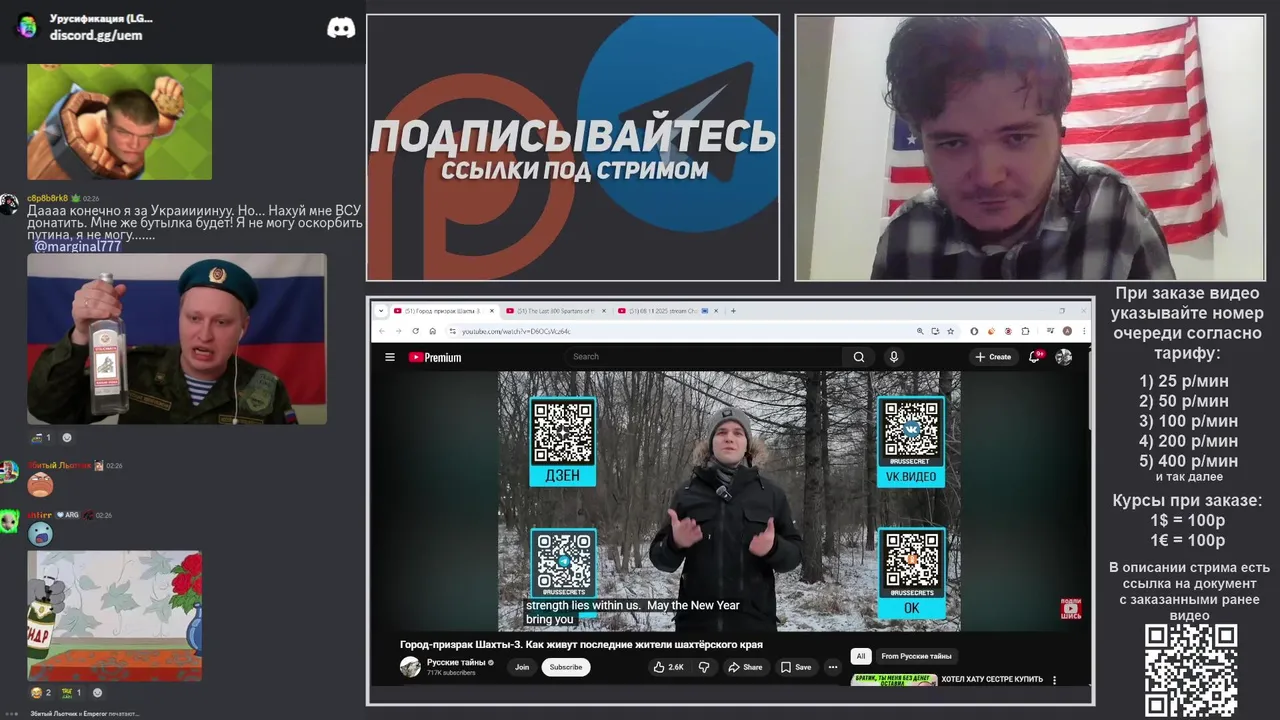Select the 'All' filter chip
The image size is (1280, 720).
(x=860, y=656)
